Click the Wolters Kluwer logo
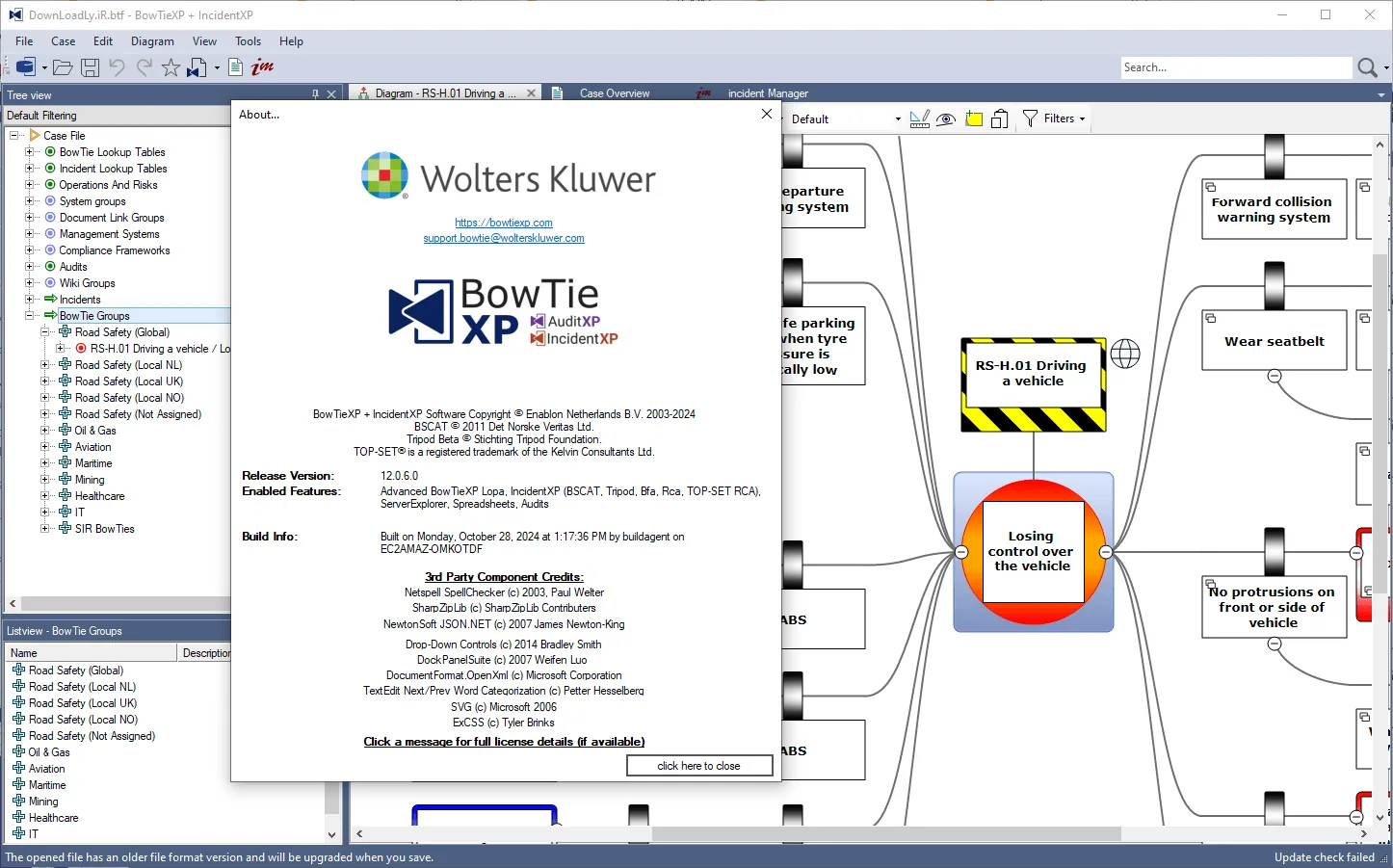Viewport: 1393px width, 868px height. point(509,177)
